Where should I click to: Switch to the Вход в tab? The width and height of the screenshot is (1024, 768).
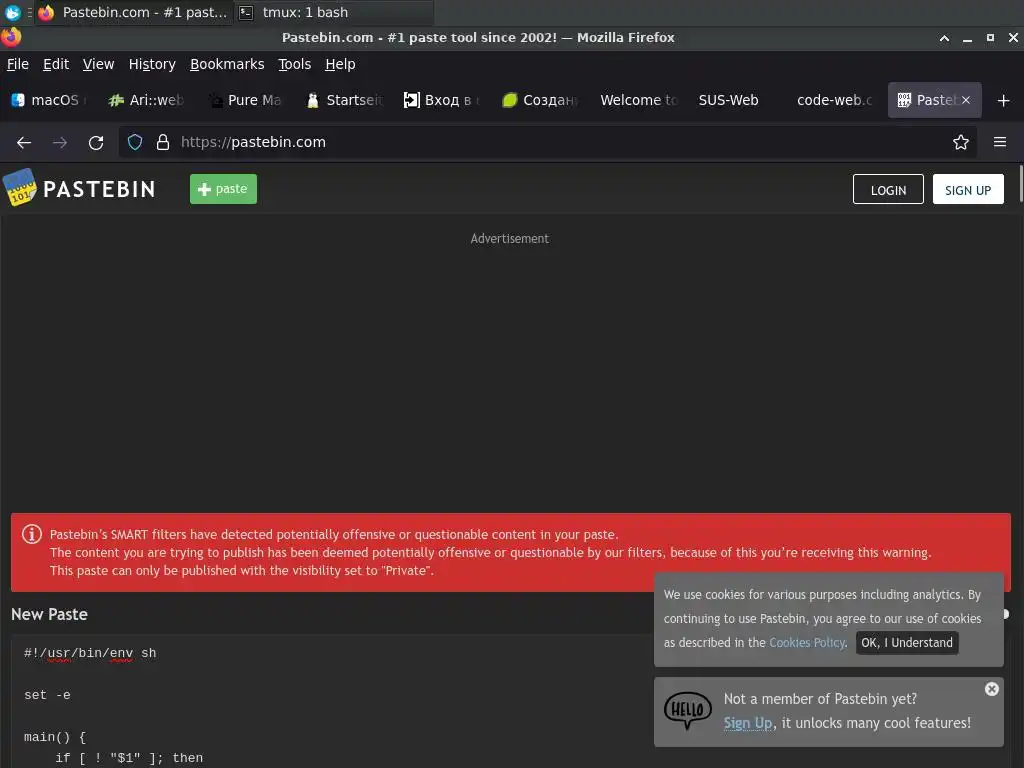click(443, 100)
